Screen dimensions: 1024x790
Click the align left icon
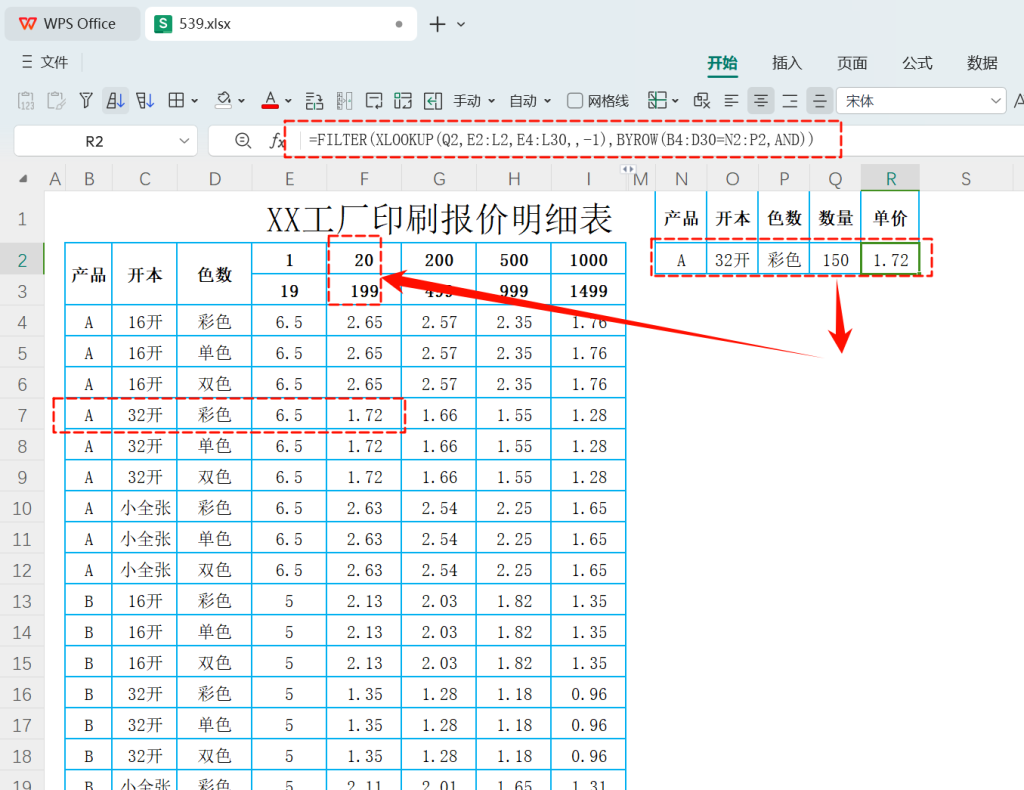pos(731,101)
